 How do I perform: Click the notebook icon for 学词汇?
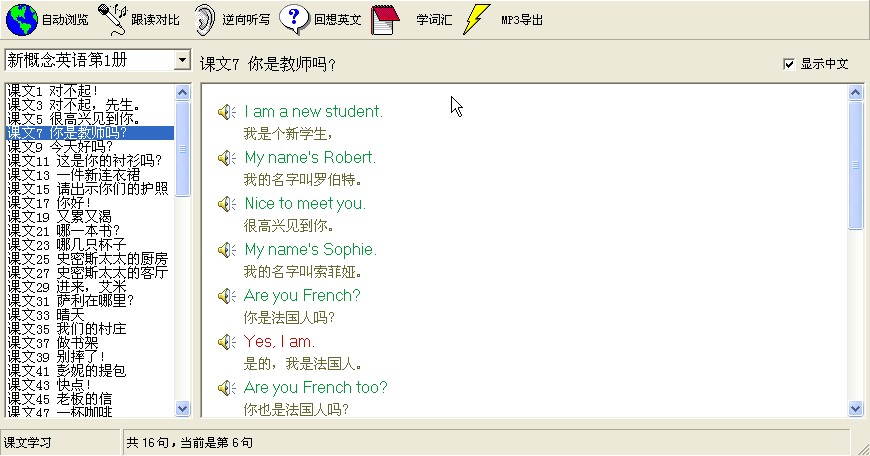[385, 20]
